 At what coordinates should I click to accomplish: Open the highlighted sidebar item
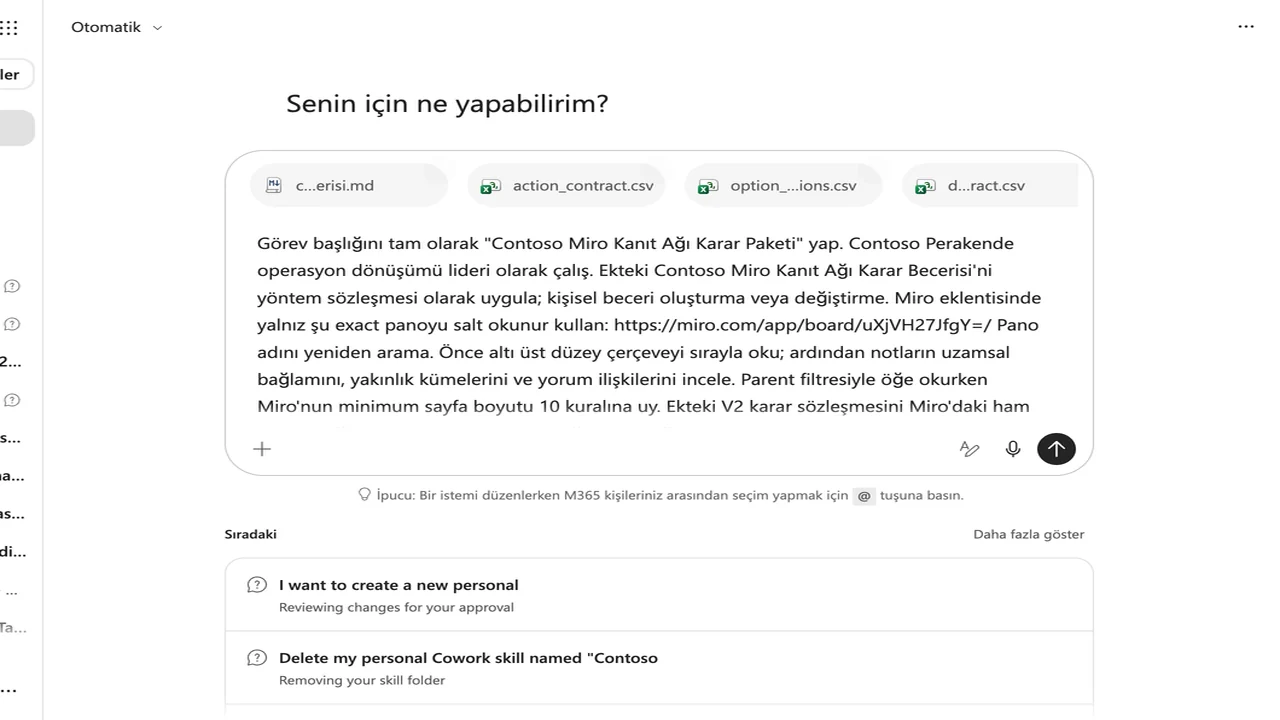click(x=16, y=128)
